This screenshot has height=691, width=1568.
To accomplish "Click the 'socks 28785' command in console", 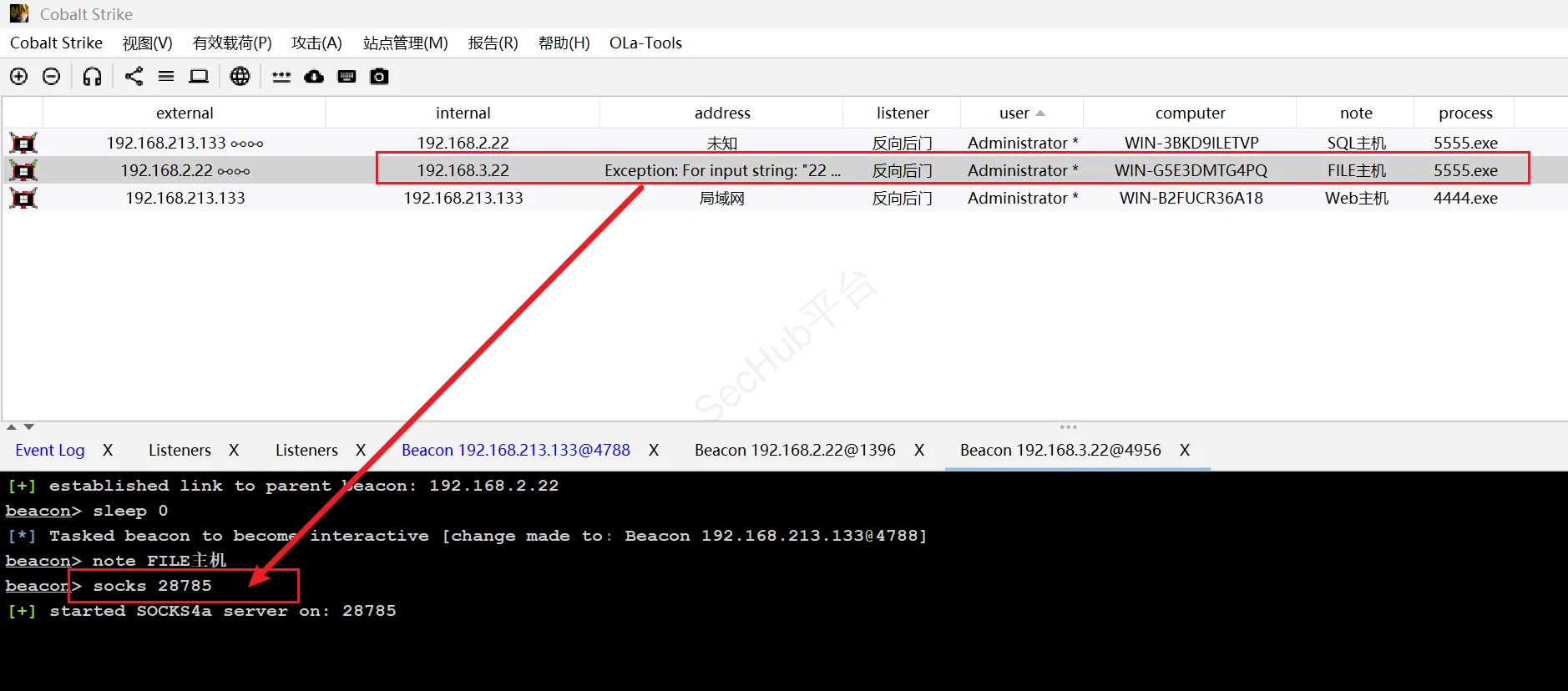I will 152,586.
